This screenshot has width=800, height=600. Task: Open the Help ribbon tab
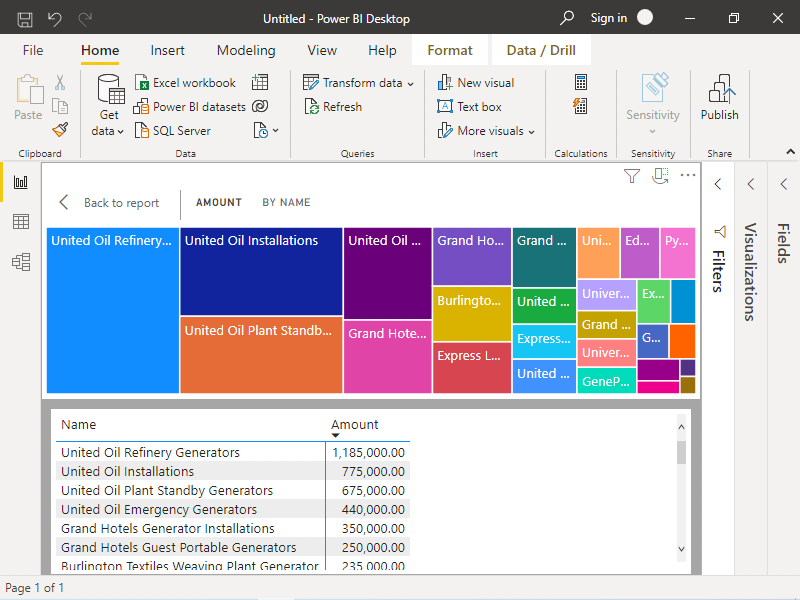(x=382, y=51)
